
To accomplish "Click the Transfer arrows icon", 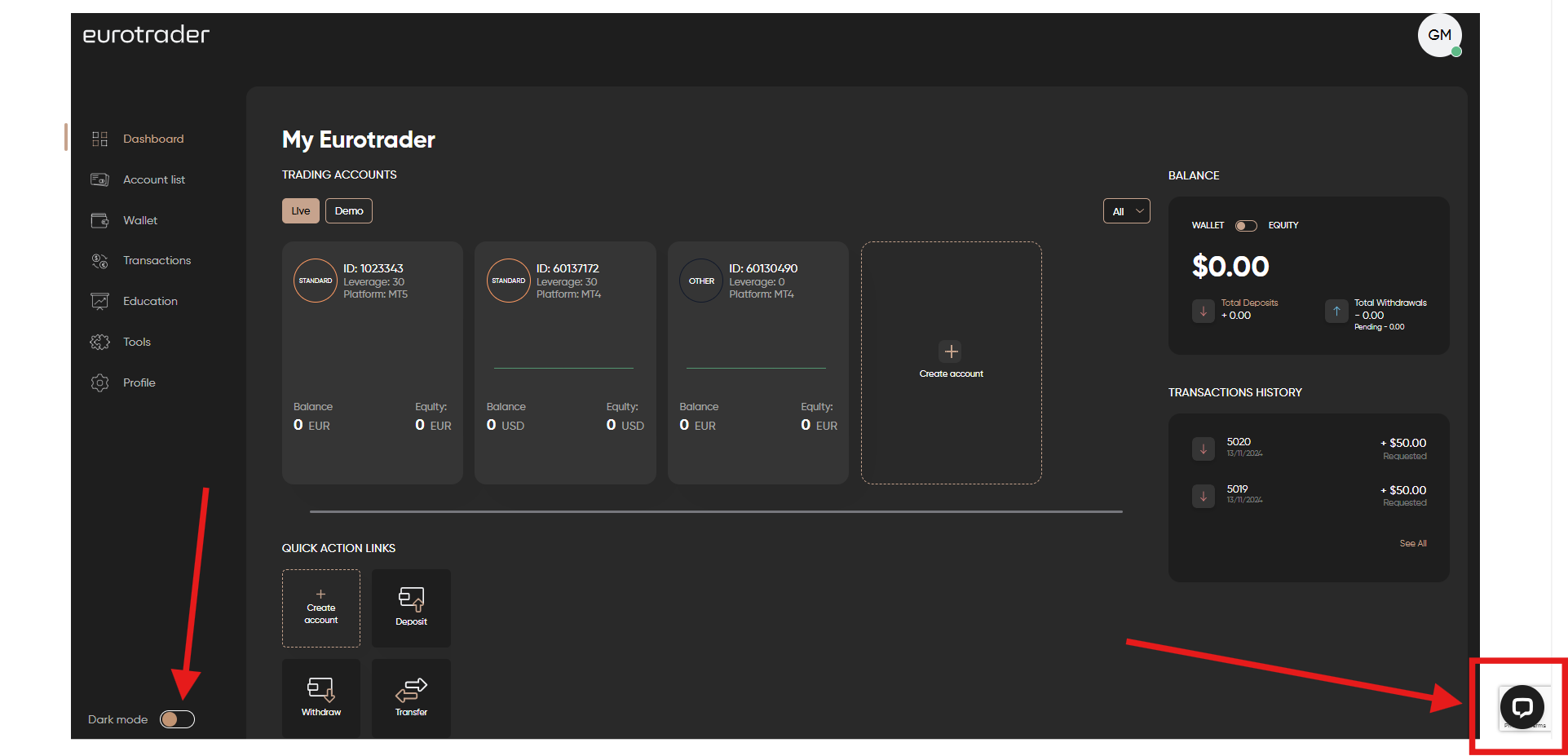I will point(411,690).
